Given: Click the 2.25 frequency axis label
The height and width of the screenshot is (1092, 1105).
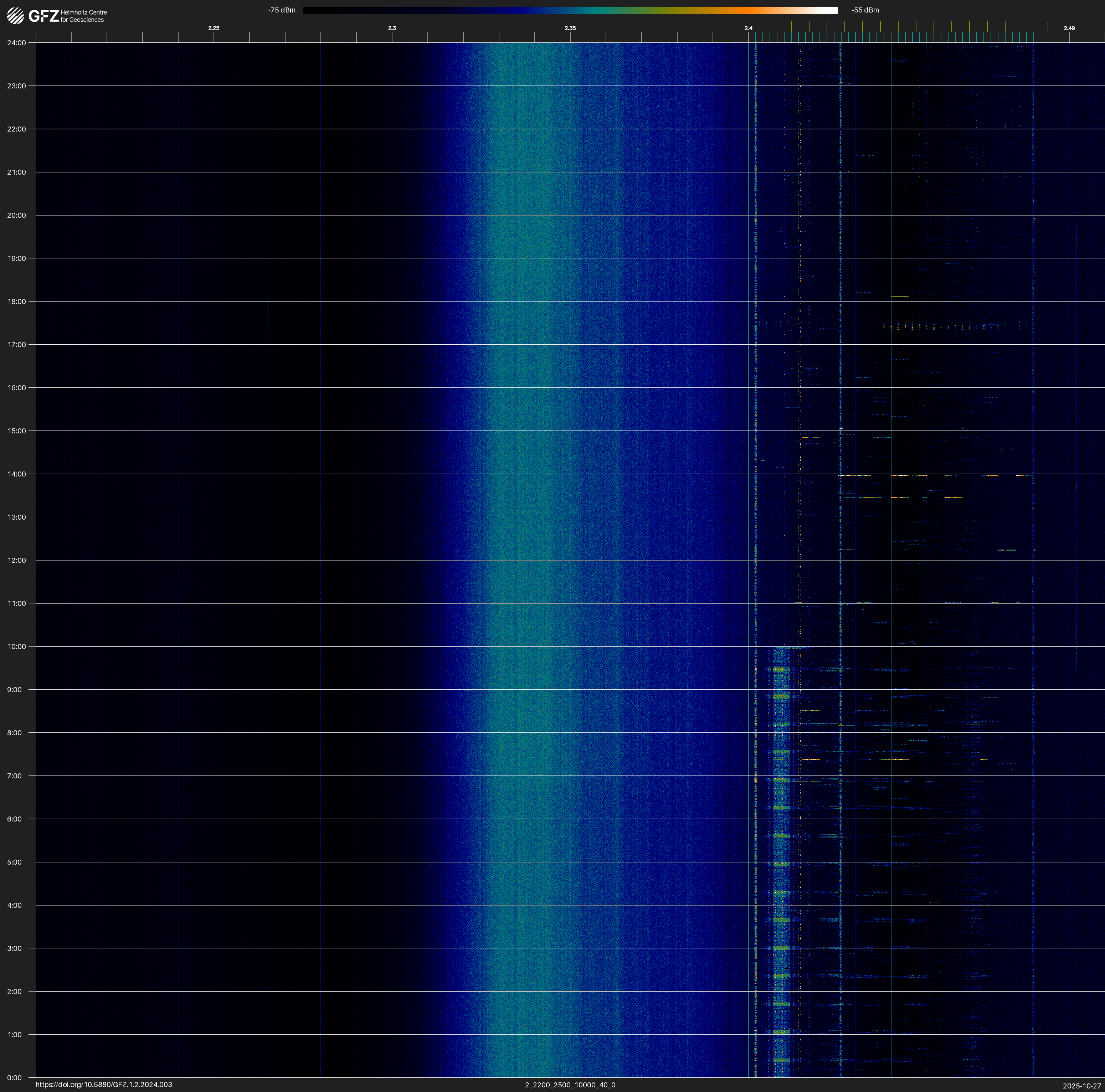Looking at the screenshot, I should click(213, 28).
